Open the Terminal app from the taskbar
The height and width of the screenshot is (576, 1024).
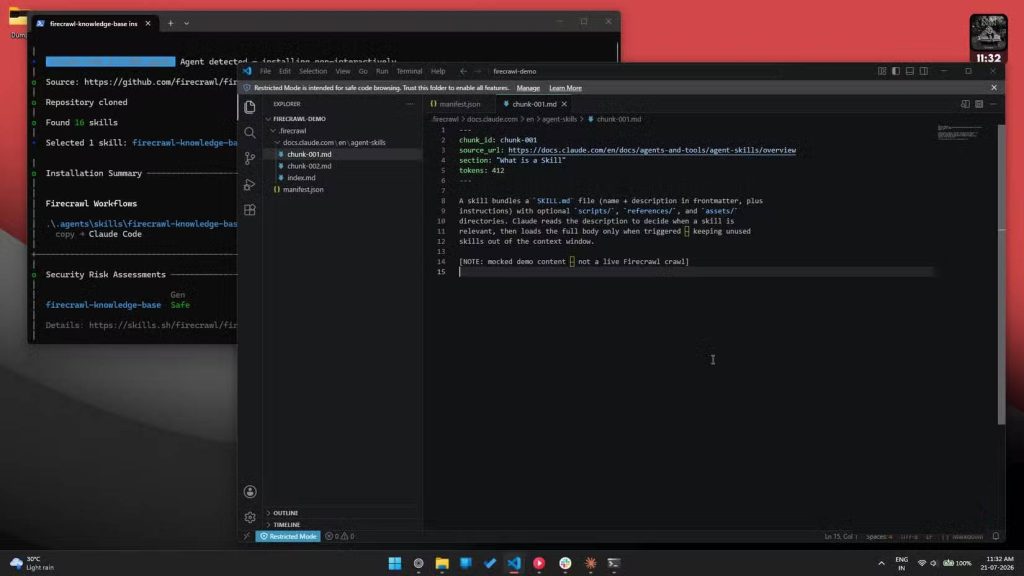click(613, 563)
